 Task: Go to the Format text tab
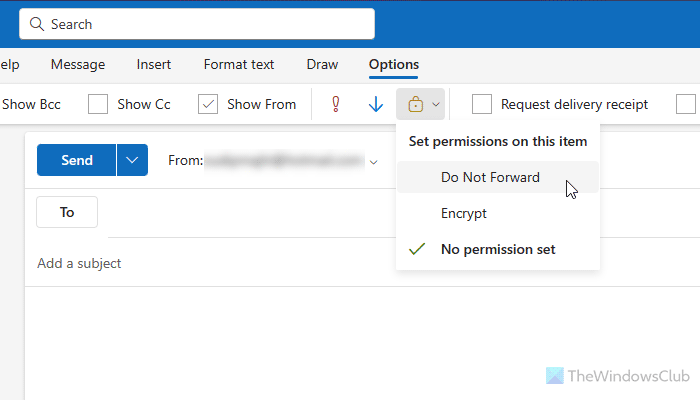[239, 64]
